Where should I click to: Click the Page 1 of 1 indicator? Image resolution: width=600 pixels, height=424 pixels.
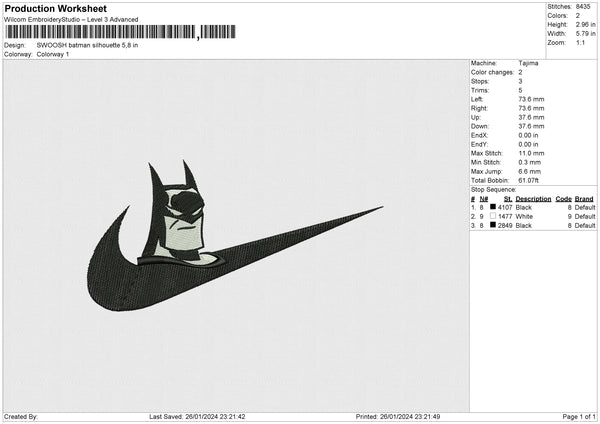(x=579, y=417)
